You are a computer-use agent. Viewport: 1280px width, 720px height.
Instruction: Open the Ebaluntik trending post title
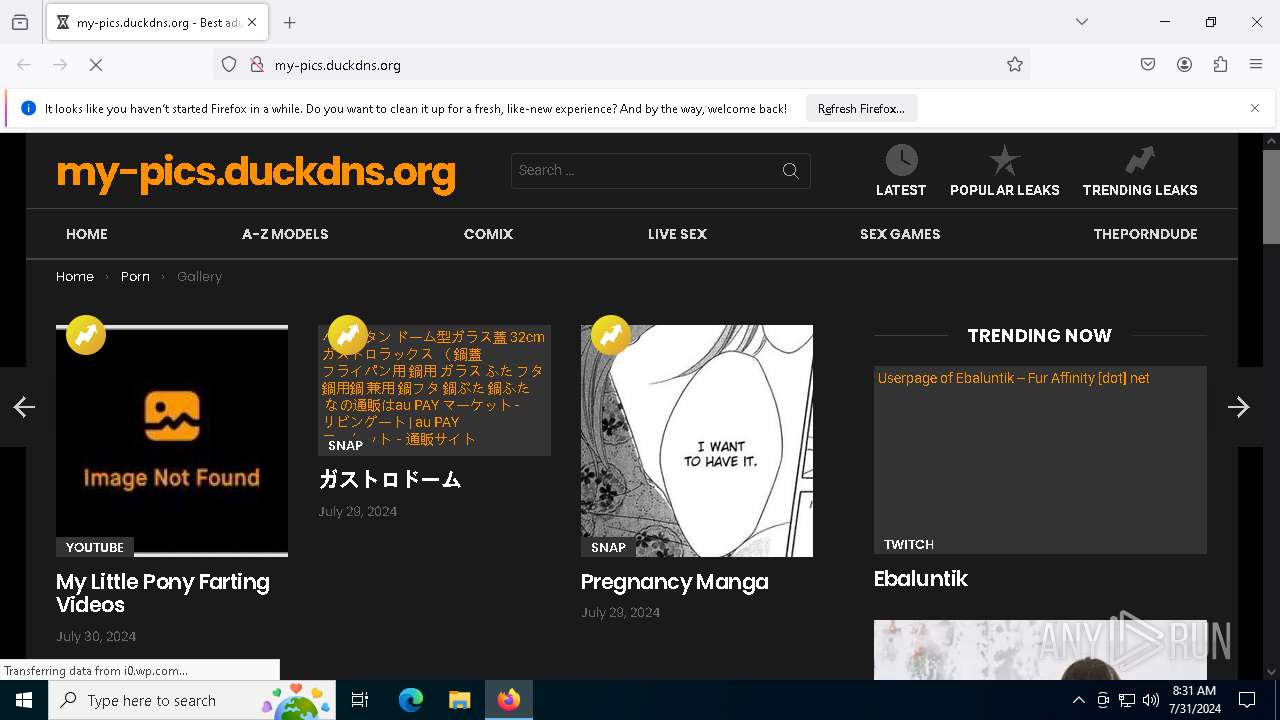921,579
